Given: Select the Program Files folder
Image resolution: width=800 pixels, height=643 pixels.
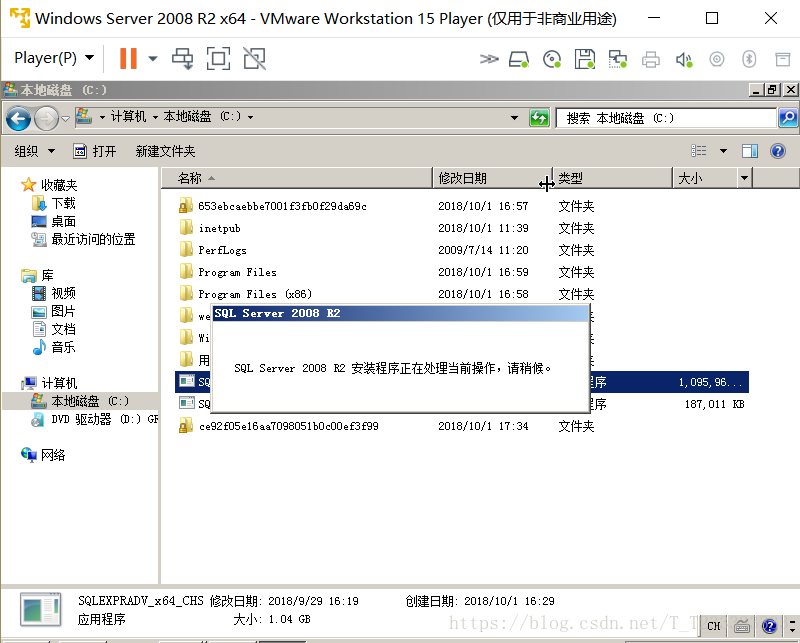Looking at the screenshot, I should 237,272.
